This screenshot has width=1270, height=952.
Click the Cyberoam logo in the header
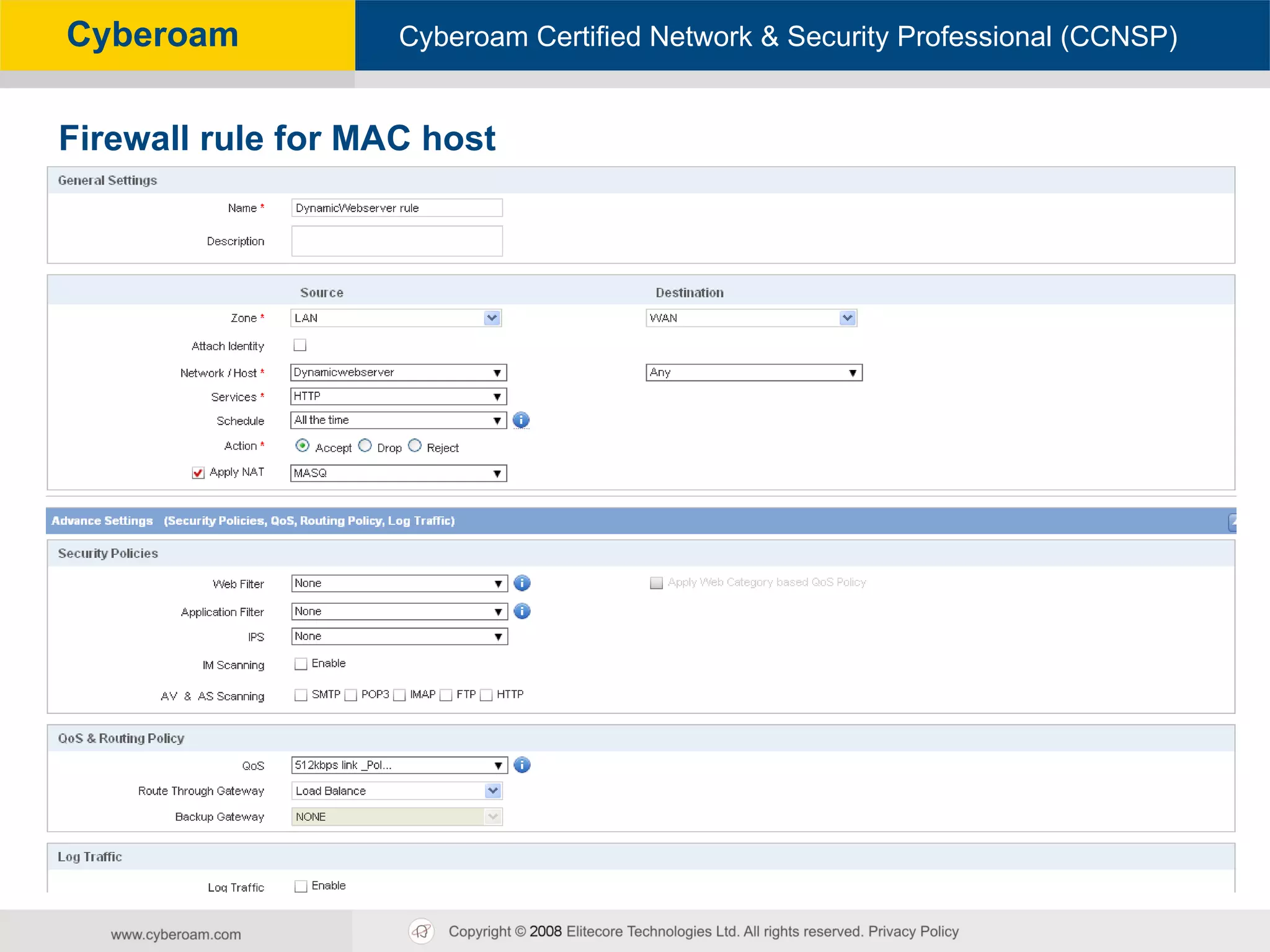click(x=153, y=35)
